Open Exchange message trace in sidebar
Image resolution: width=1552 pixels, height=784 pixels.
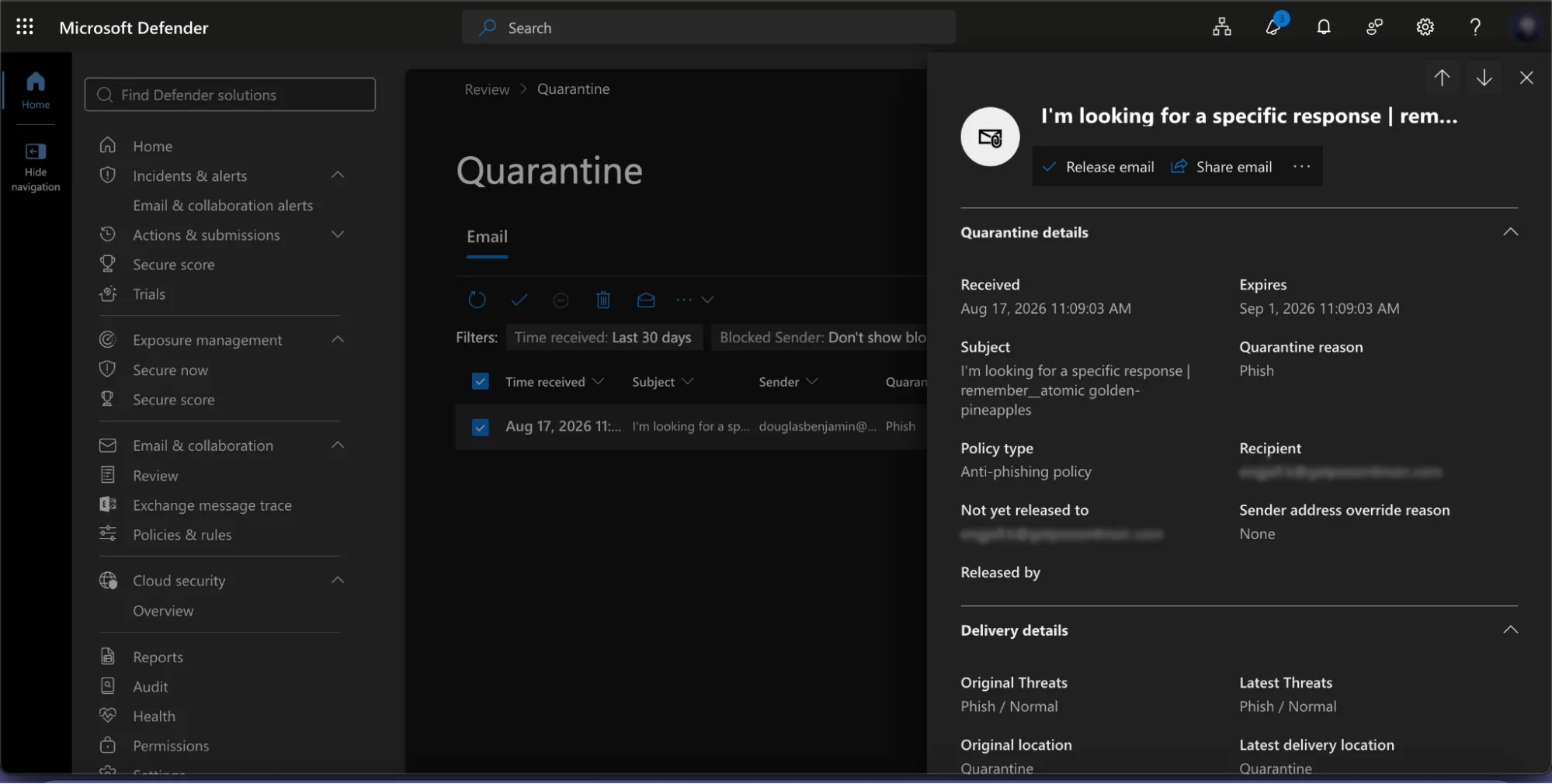tap(212, 505)
